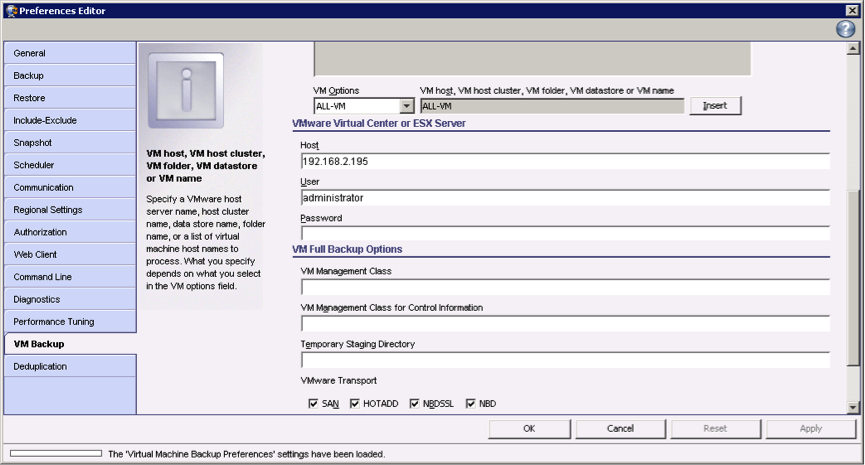Open the Authorization tab

click(x=70, y=232)
